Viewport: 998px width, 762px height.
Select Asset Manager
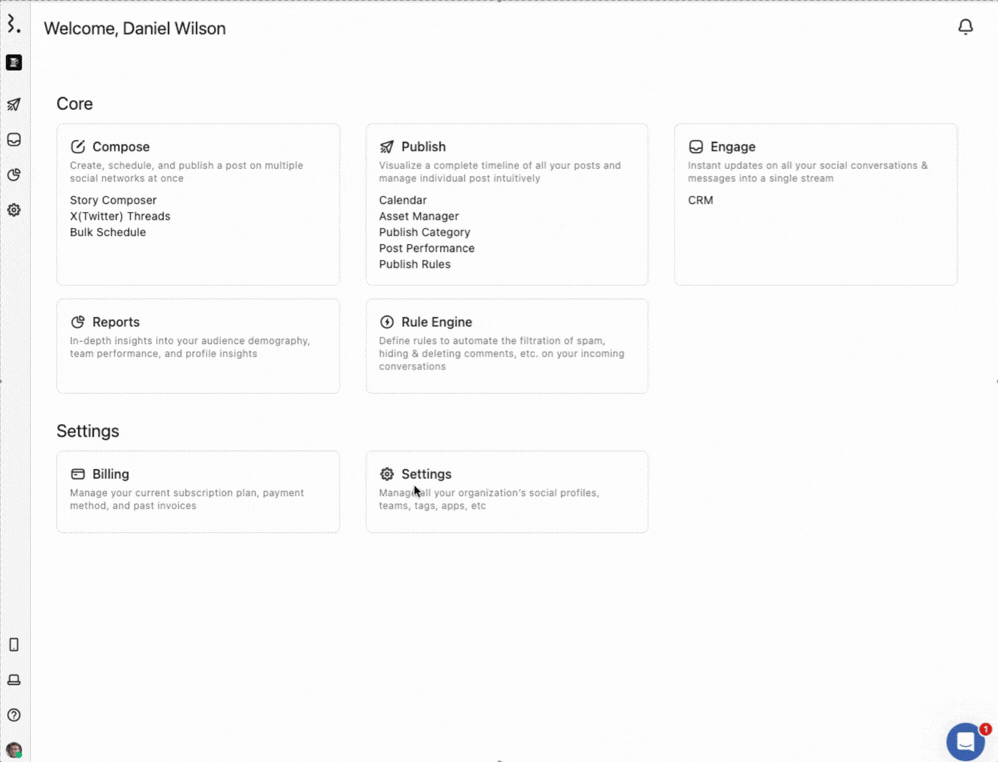(419, 216)
